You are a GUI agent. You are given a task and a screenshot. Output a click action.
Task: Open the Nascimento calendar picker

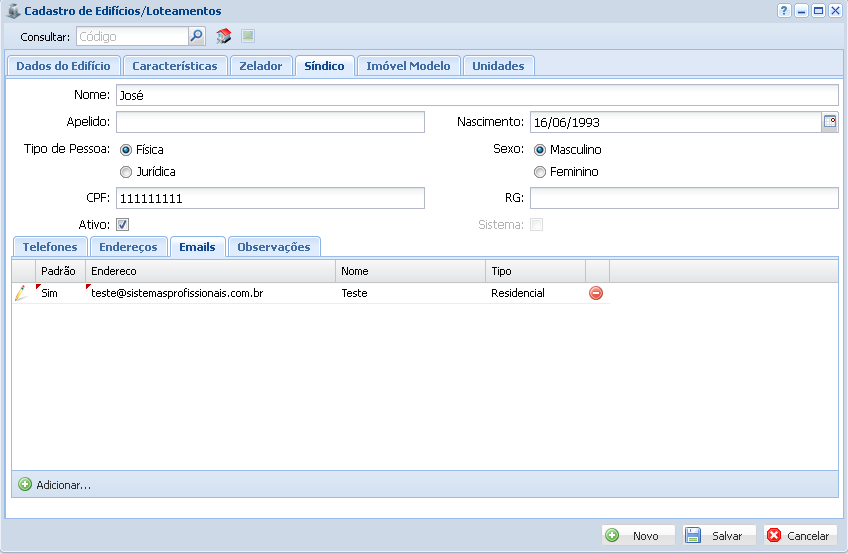[x=829, y=122]
